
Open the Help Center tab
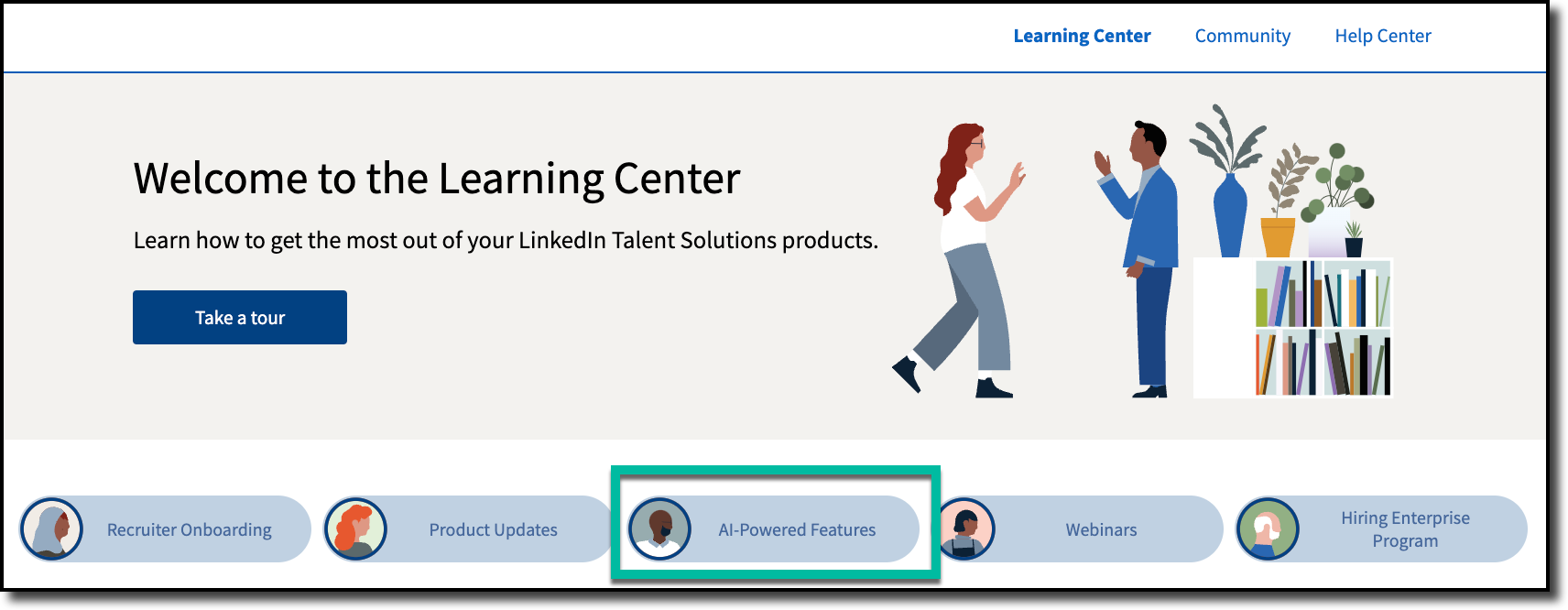(1382, 36)
